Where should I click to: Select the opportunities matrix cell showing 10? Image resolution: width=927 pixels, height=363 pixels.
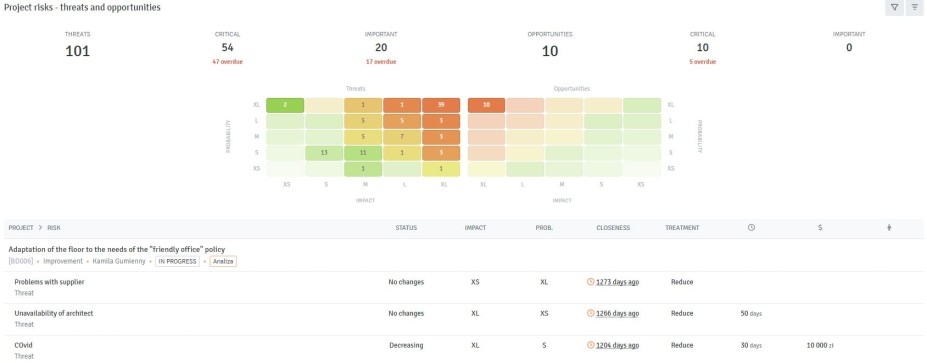(487, 105)
